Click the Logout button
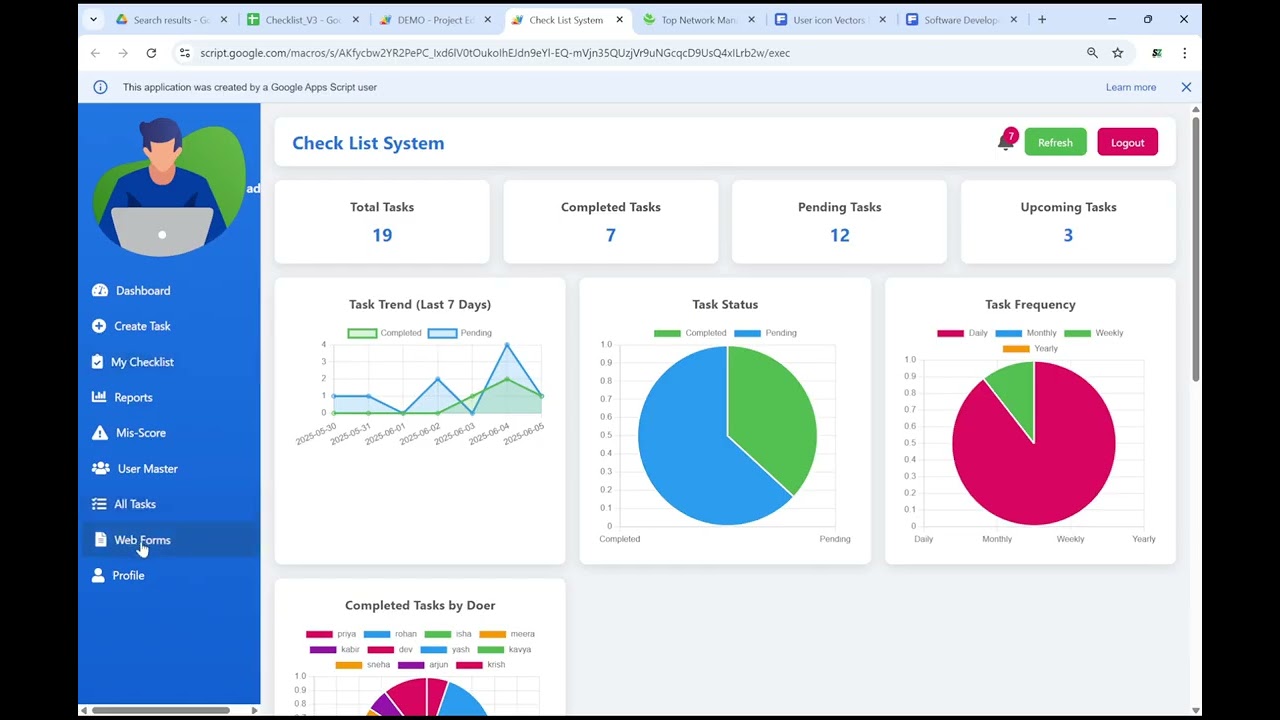 [x=1127, y=142]
